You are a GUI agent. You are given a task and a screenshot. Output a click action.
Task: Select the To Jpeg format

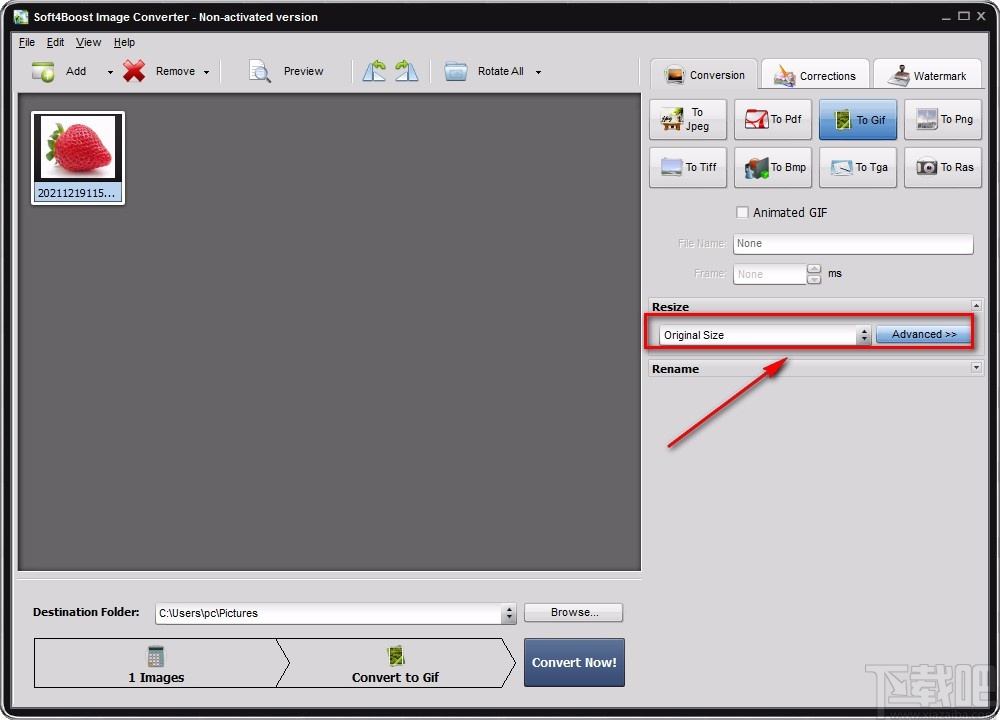688,119
